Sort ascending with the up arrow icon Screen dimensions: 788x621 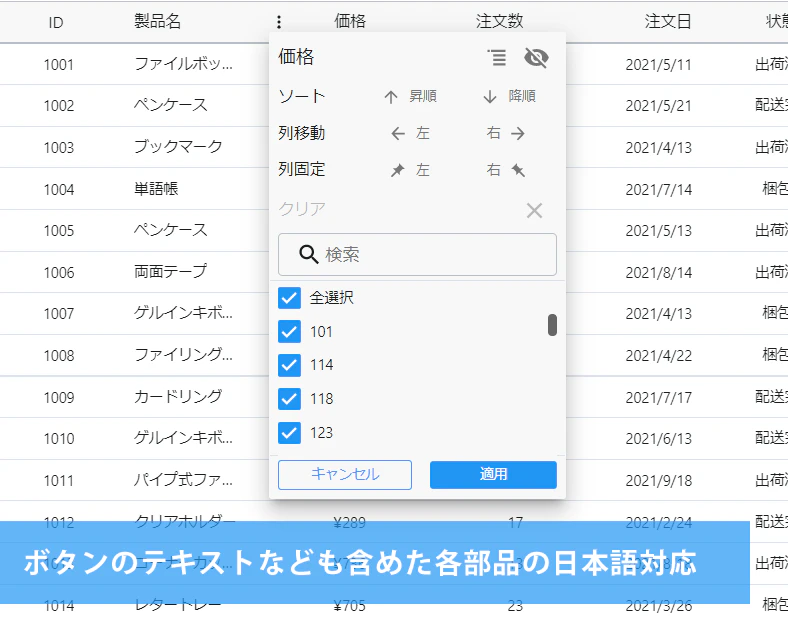[x=391, y=96]
